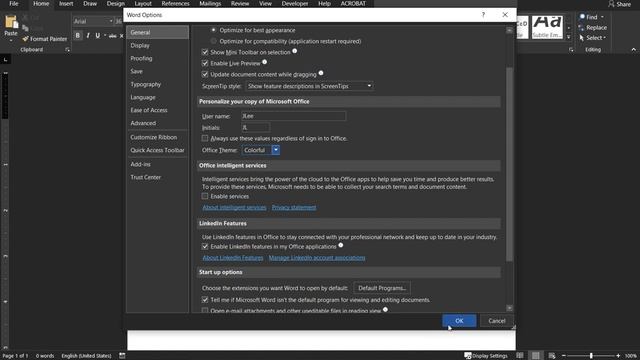Viewport: 640px width, 360px height.
Task: Uncheck Enable Live Preview
Action: click(x=205, y=63)
